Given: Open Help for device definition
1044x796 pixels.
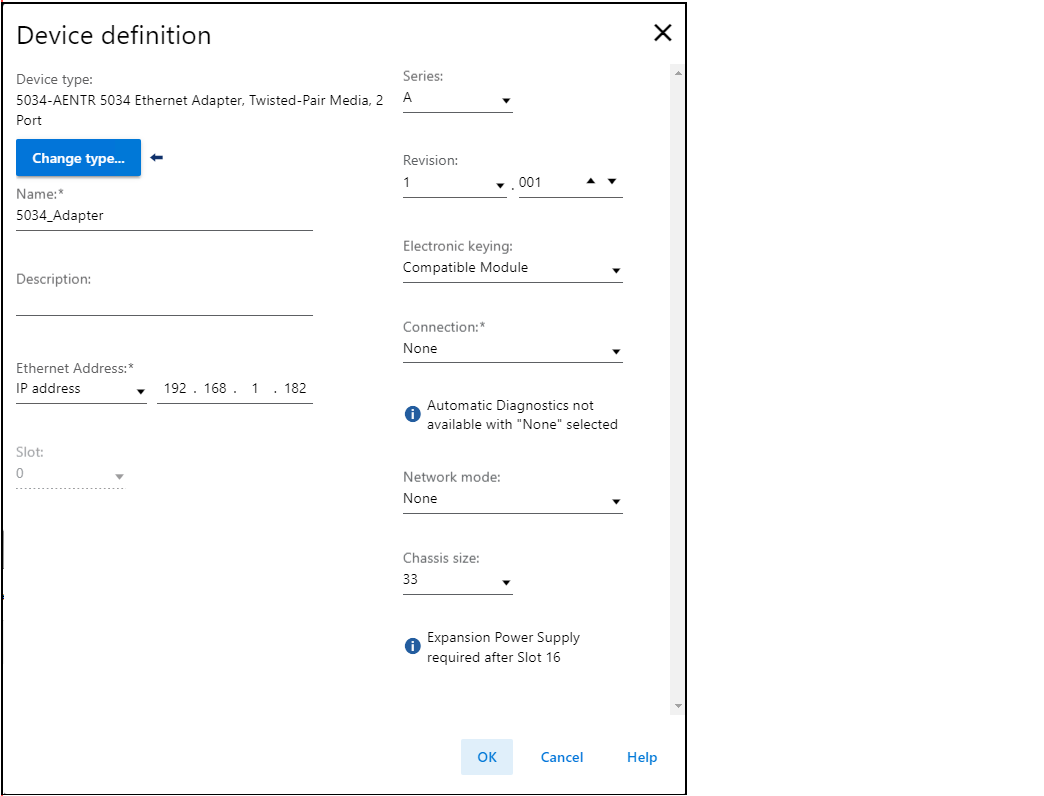Looking at the screenshot, I should [x=641, y=757].
